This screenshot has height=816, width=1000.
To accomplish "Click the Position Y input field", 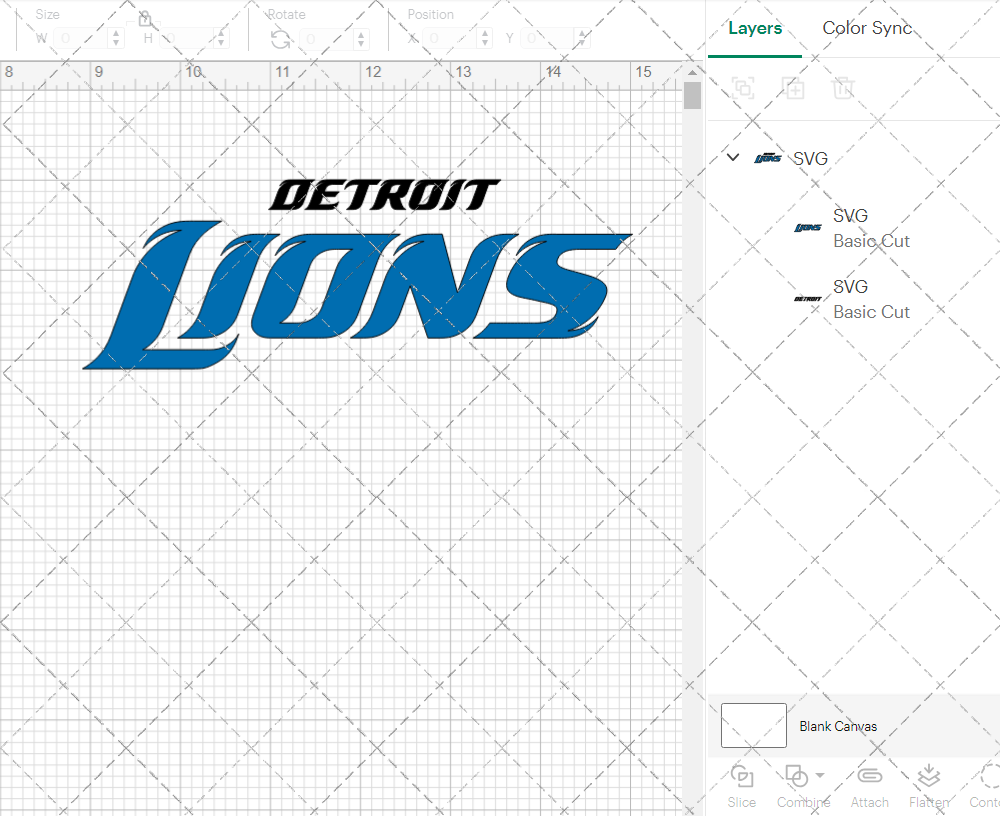I will point(548,38).
